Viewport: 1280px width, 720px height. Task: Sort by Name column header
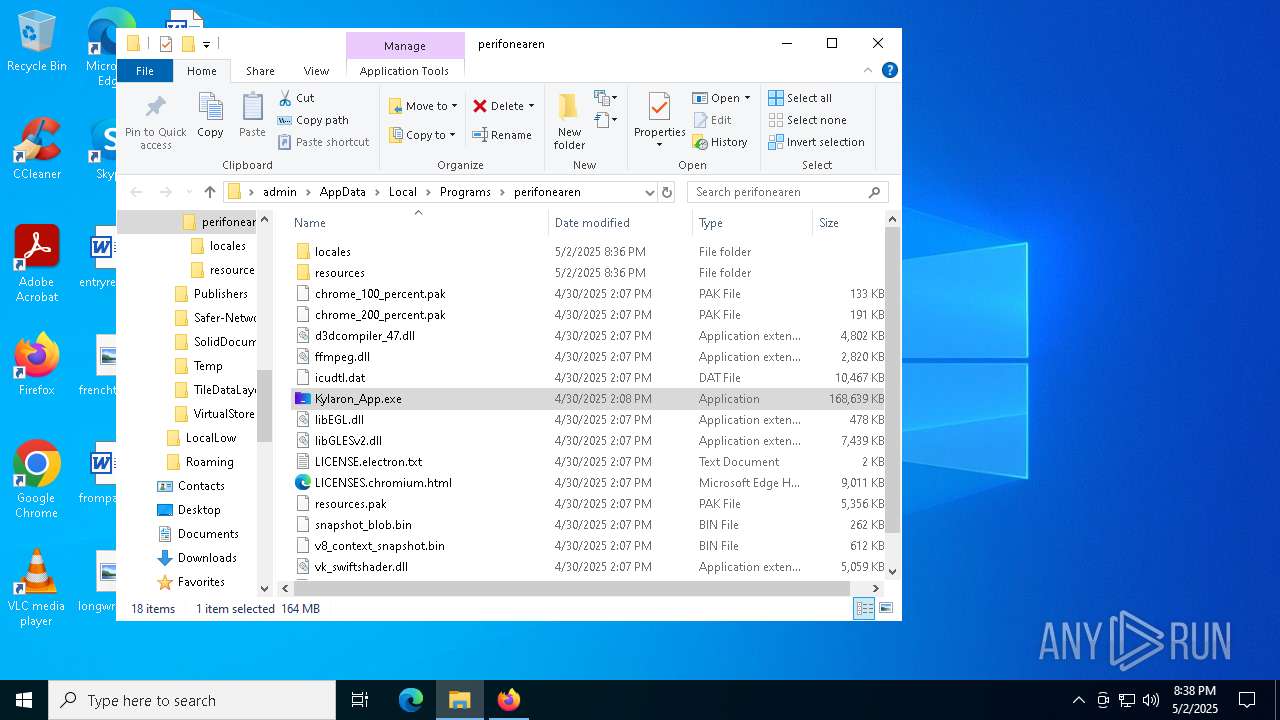tap(417, 223)
